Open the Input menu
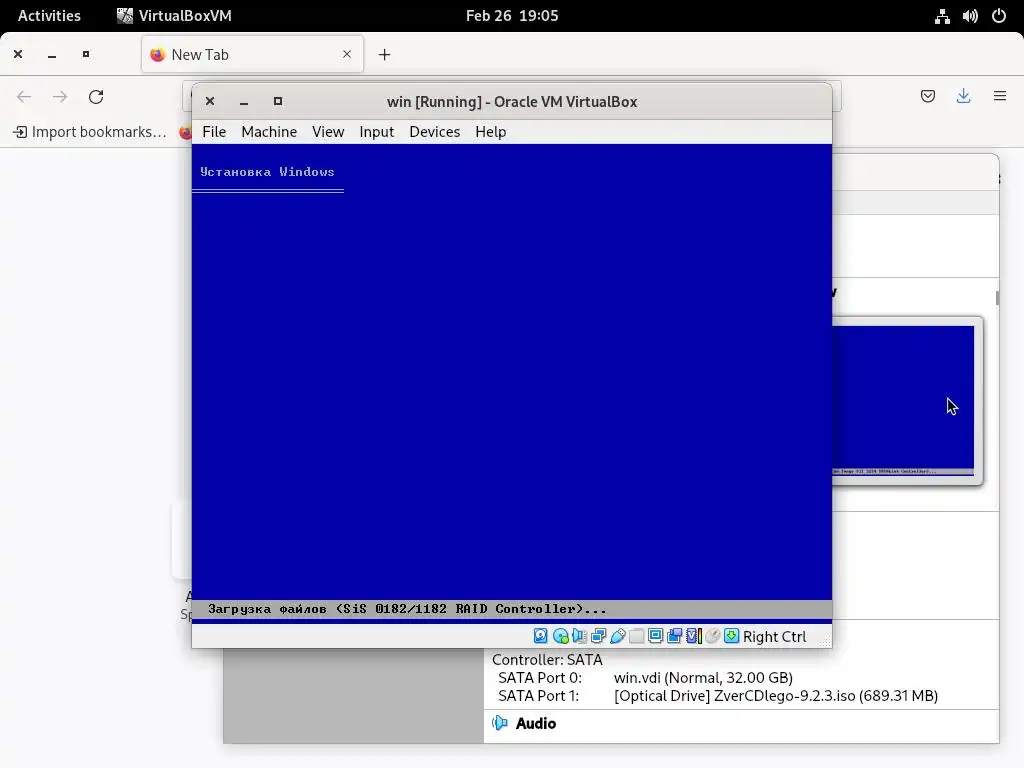 coord(377,132)
